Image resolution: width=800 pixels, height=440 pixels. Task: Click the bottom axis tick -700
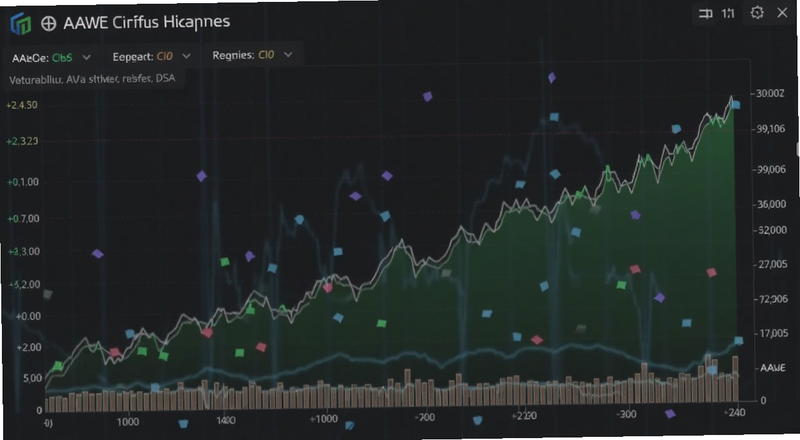pyautogui.click(x=424, y=418)
